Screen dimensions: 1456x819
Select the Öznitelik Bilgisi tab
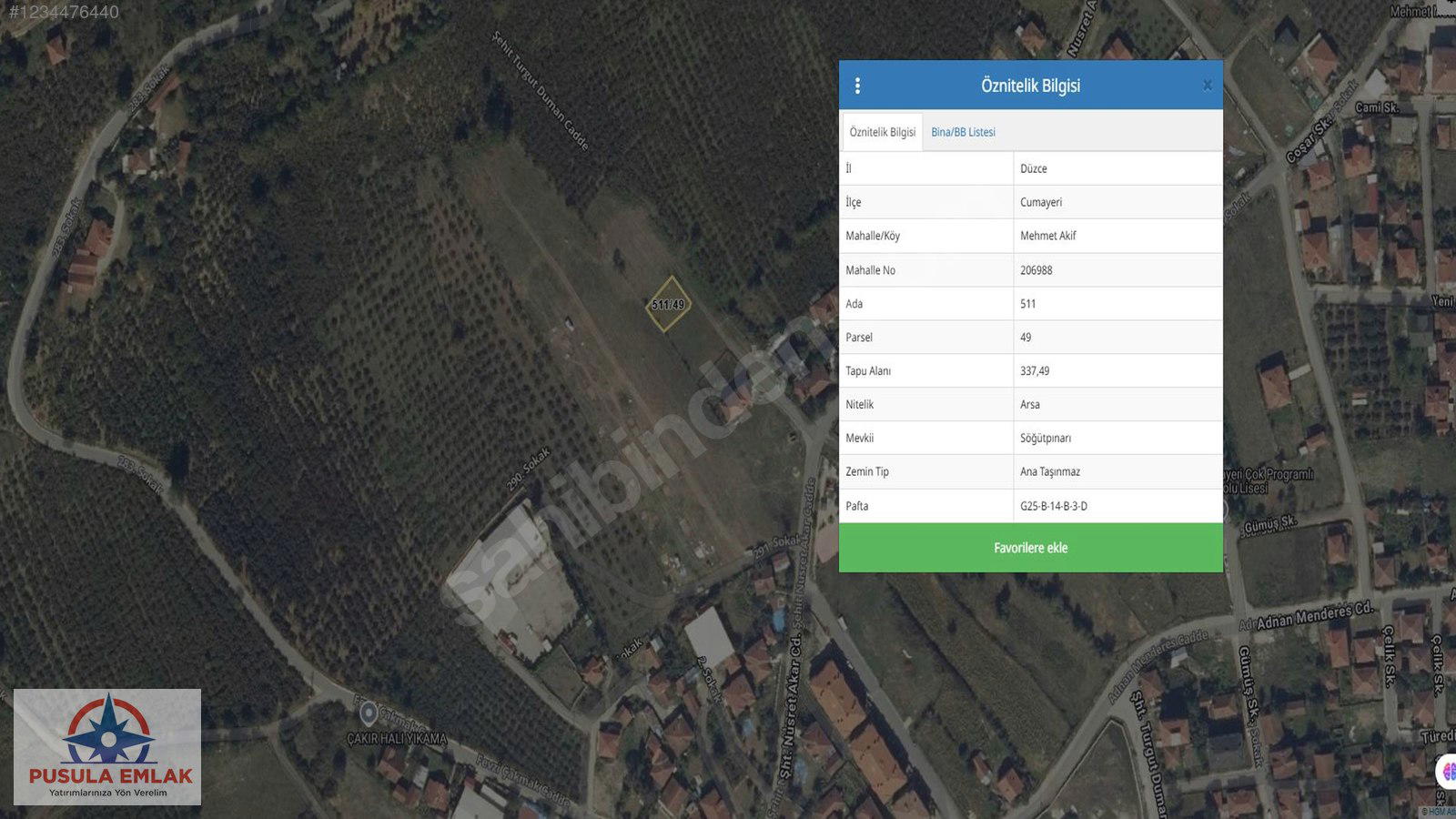882,132
